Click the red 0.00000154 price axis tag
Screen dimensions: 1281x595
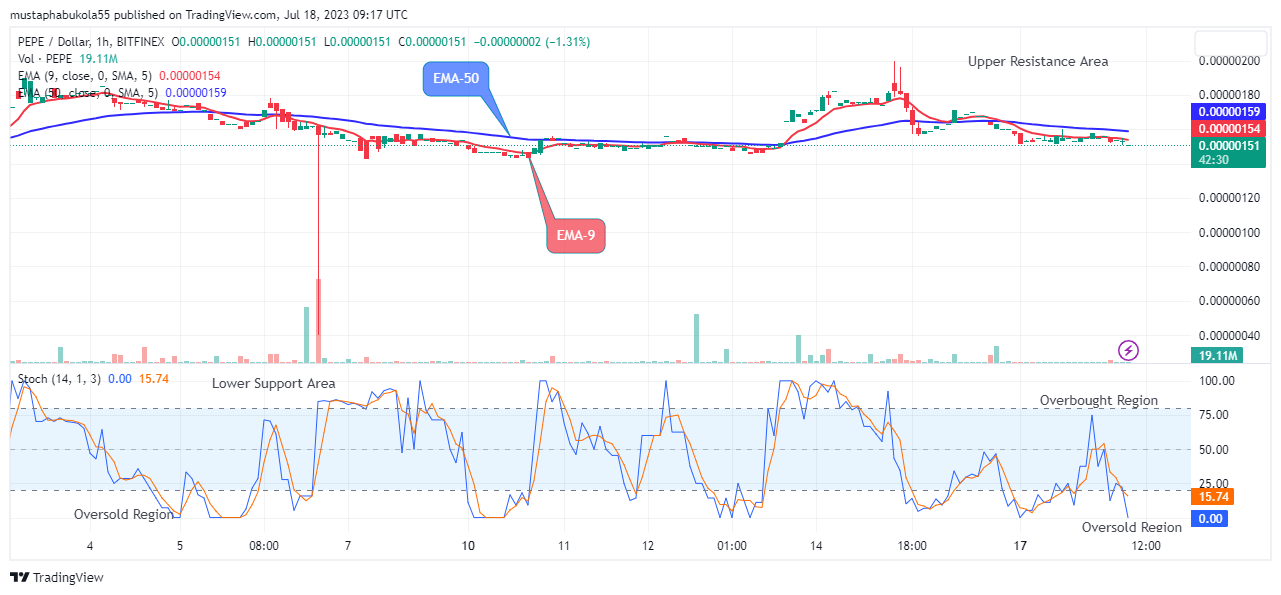(1230, 128)
